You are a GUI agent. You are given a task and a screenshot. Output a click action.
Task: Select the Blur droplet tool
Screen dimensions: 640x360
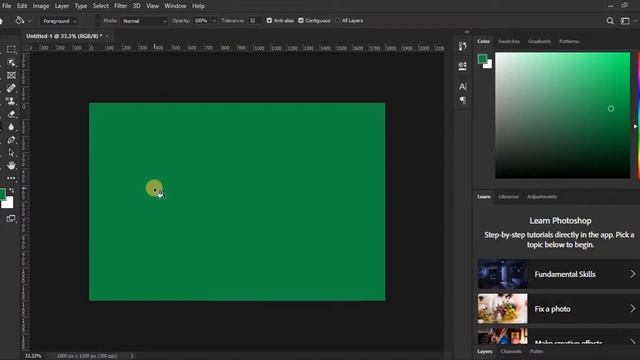11,127
